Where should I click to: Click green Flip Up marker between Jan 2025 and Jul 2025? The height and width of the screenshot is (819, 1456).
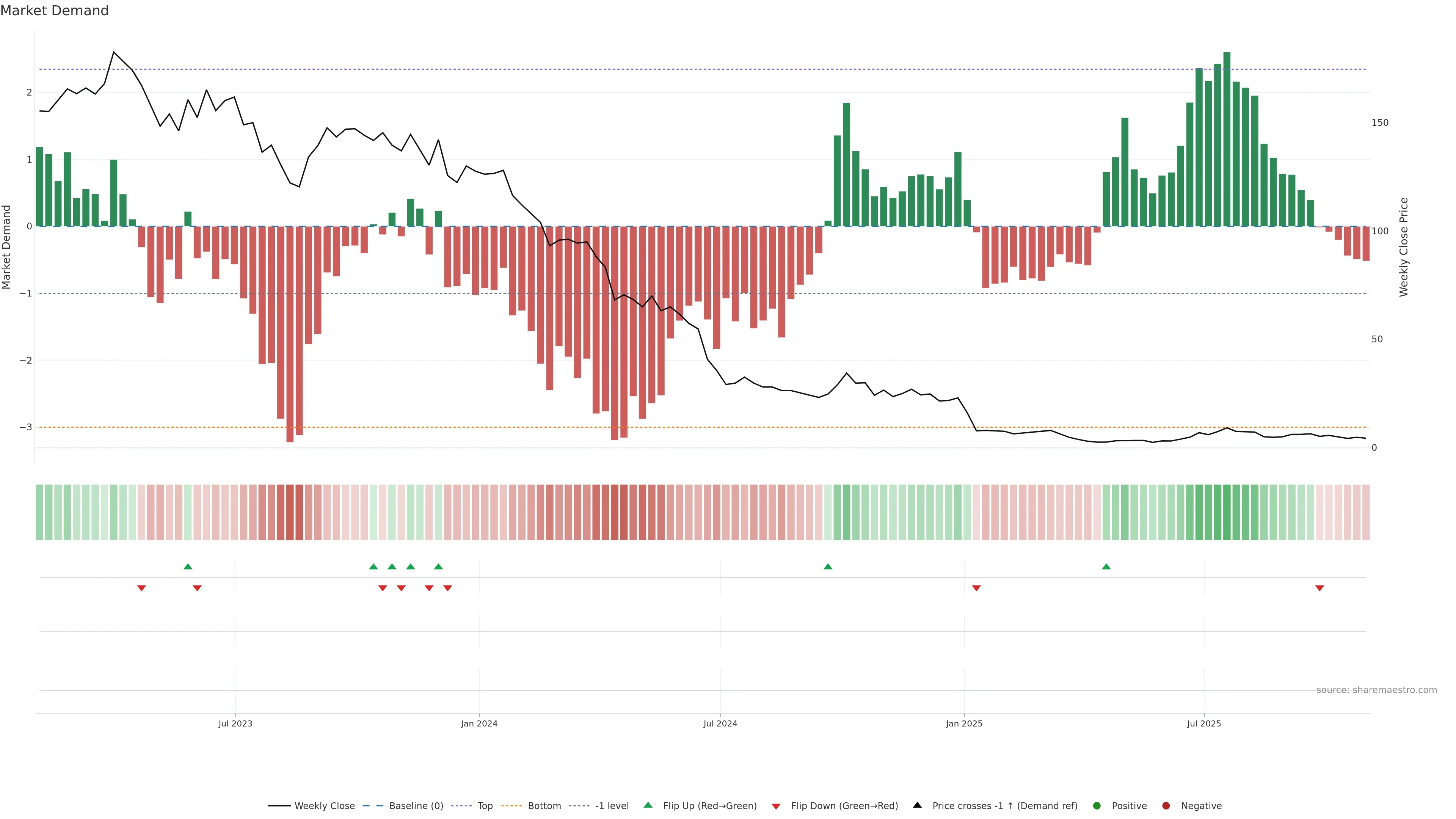coord(1106,566)
